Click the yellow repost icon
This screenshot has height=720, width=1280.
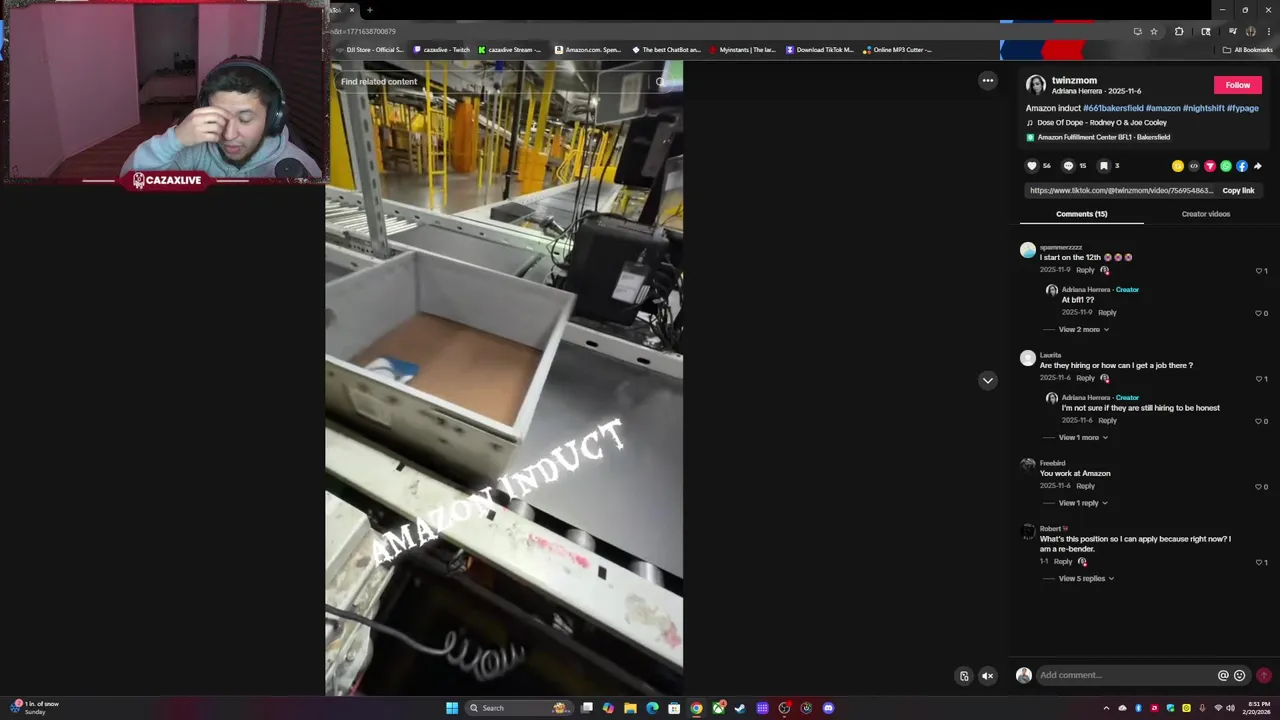[1177, 166]
